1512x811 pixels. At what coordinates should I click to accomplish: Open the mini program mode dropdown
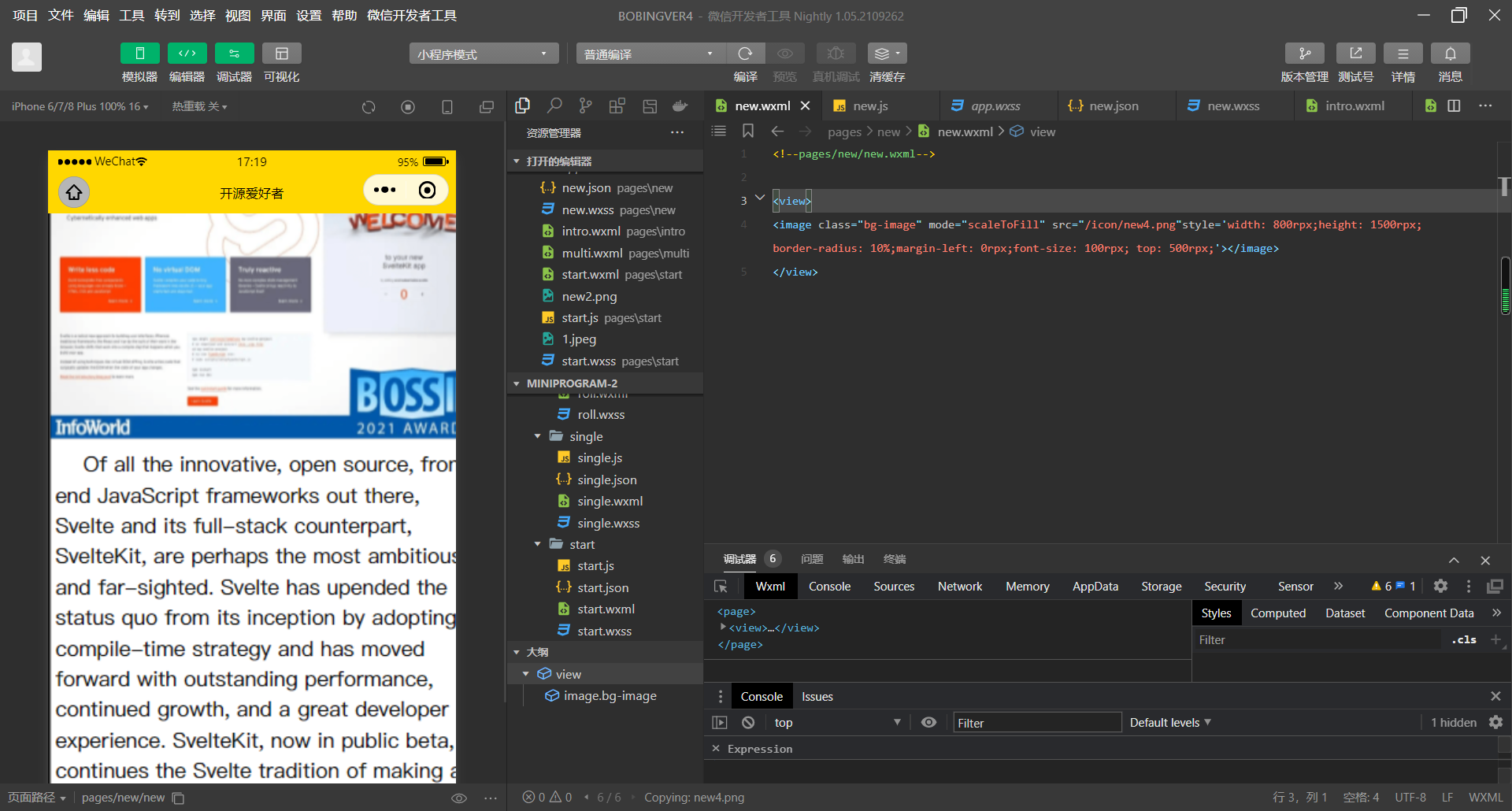click(x=483, y=54)
